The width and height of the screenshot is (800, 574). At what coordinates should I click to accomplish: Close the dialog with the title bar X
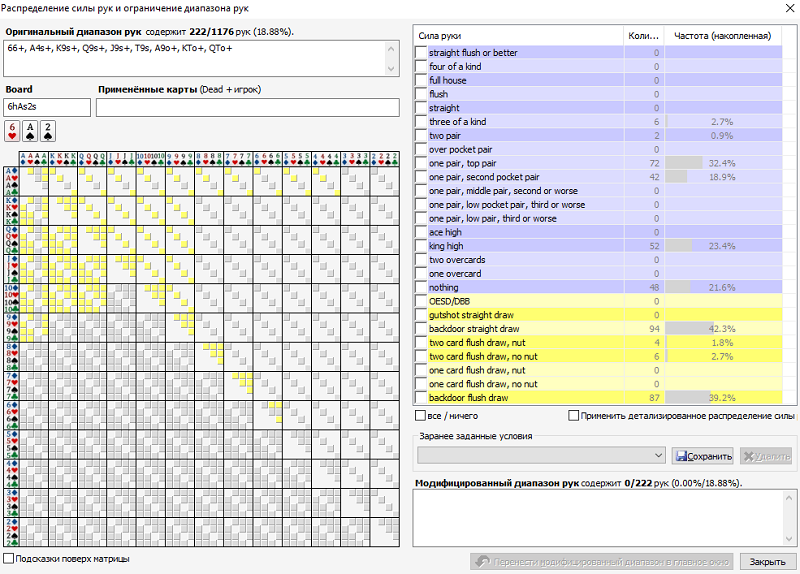click(x=785, y=9)
